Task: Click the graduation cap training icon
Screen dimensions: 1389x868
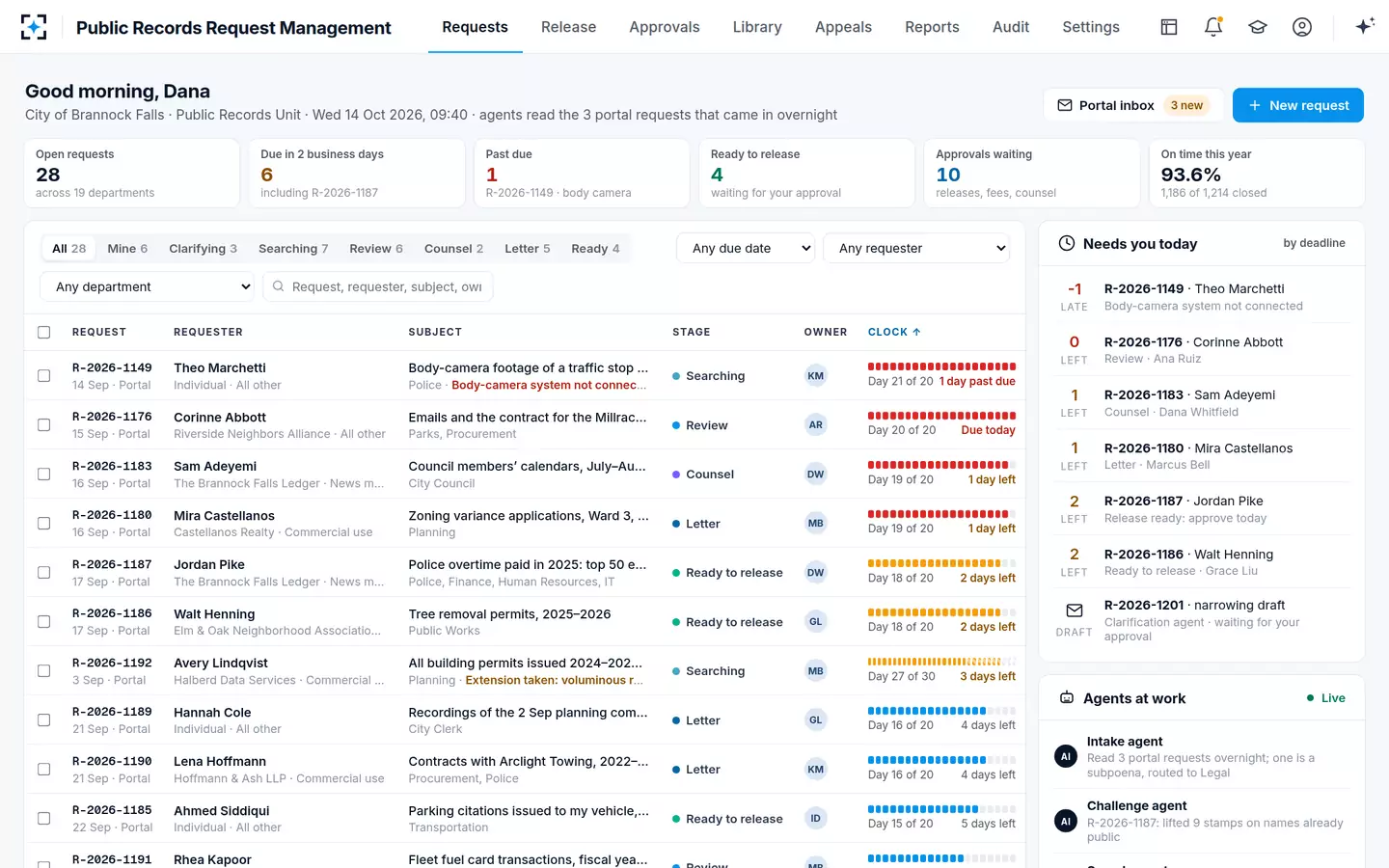Action: coord(1258,27)
